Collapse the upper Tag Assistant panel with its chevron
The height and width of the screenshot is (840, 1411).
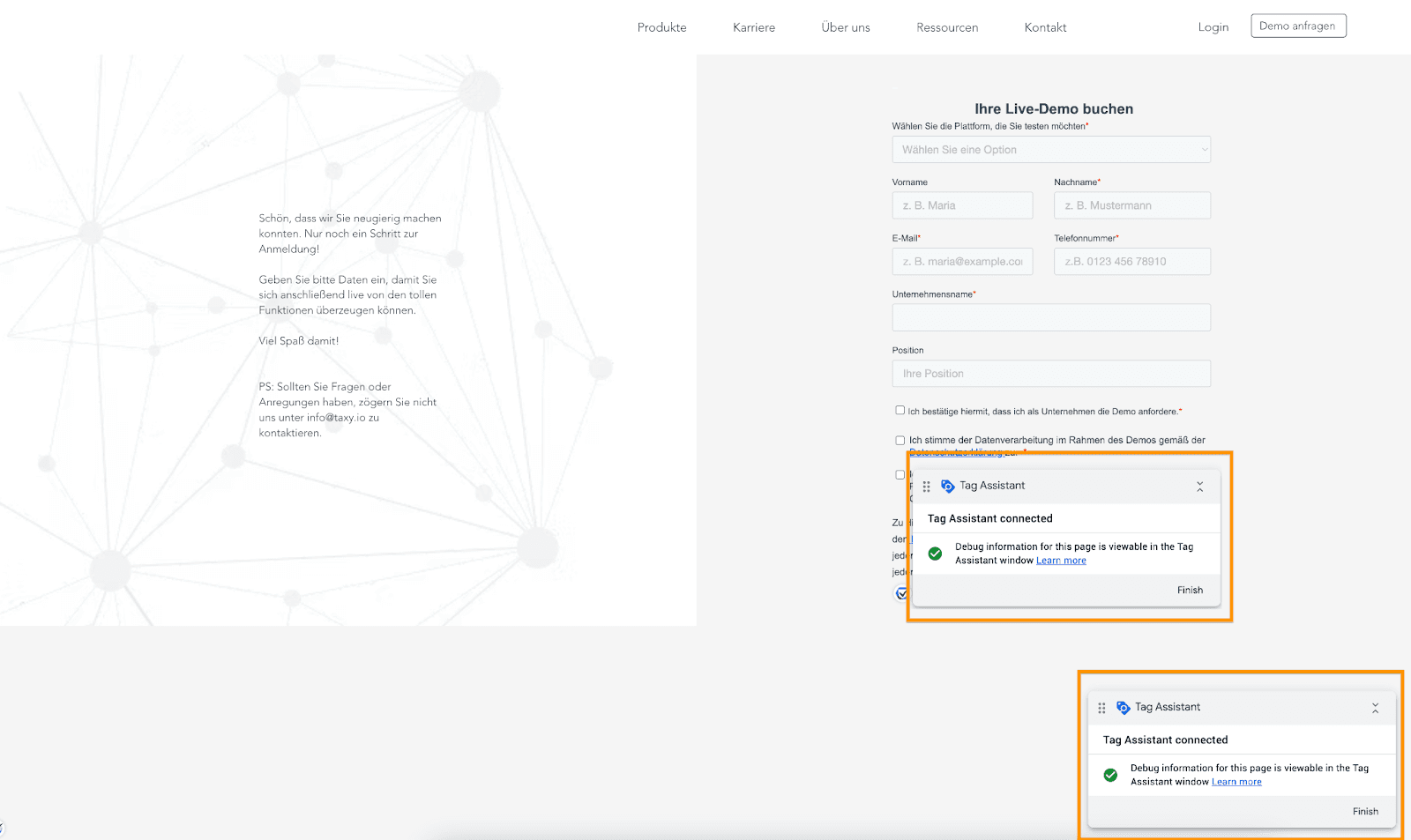click(1199, 486)
